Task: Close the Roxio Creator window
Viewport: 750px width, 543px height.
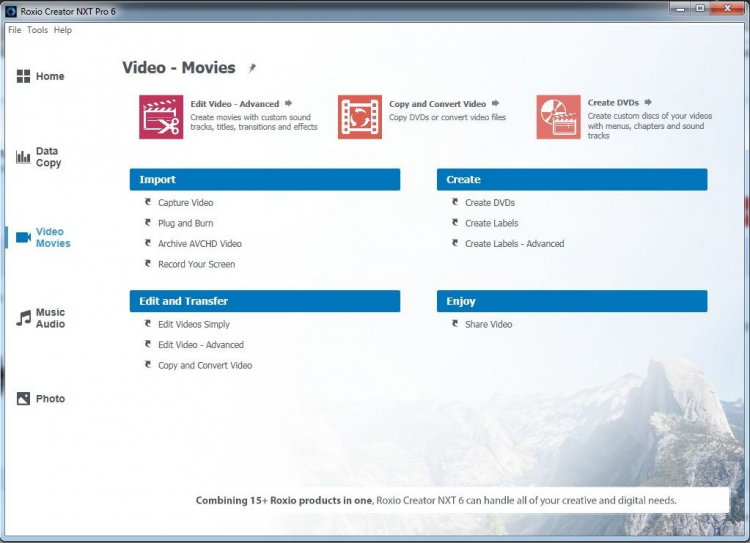Action: click(728, 8)
